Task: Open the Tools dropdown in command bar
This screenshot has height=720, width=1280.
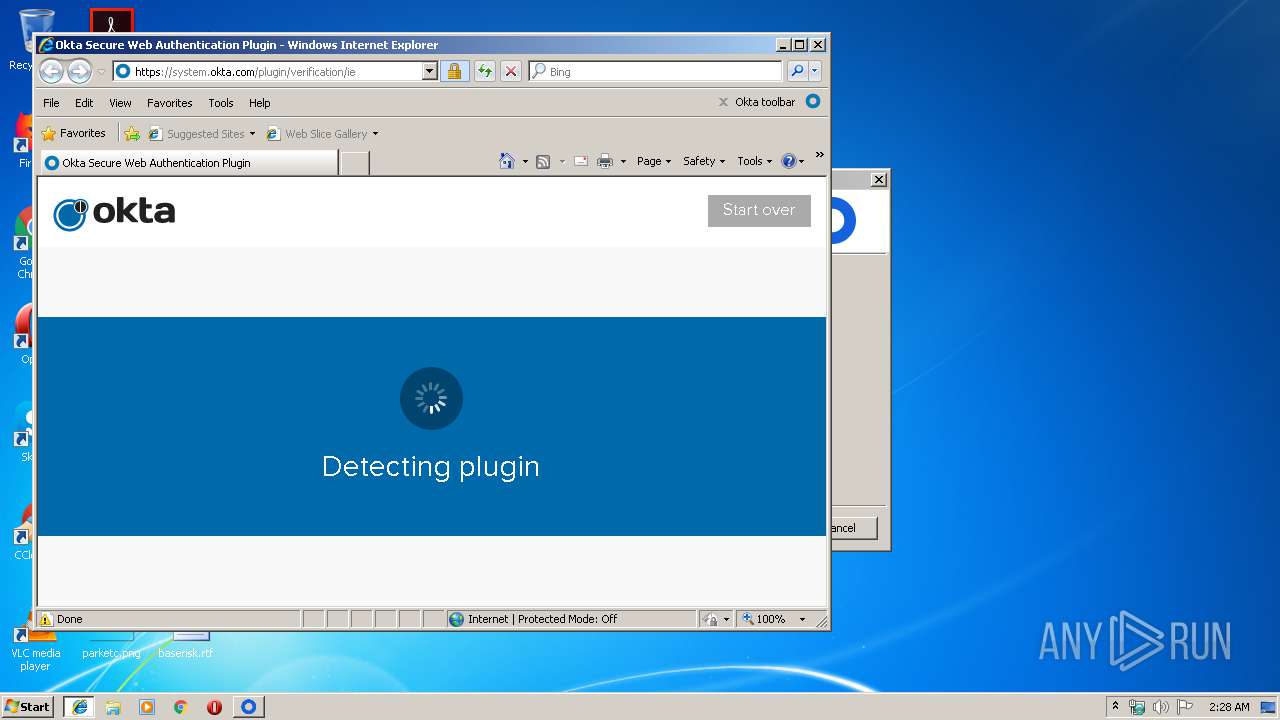Action: point(754,161)
